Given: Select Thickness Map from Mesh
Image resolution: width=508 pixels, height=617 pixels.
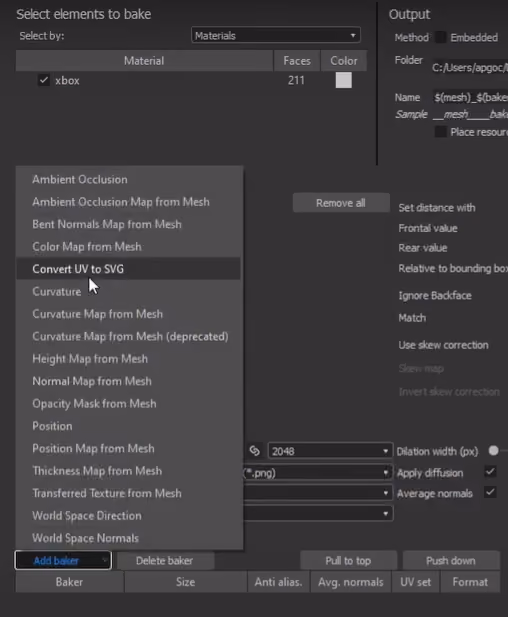Looking at the screenshot, I should (x=128, y=471).
